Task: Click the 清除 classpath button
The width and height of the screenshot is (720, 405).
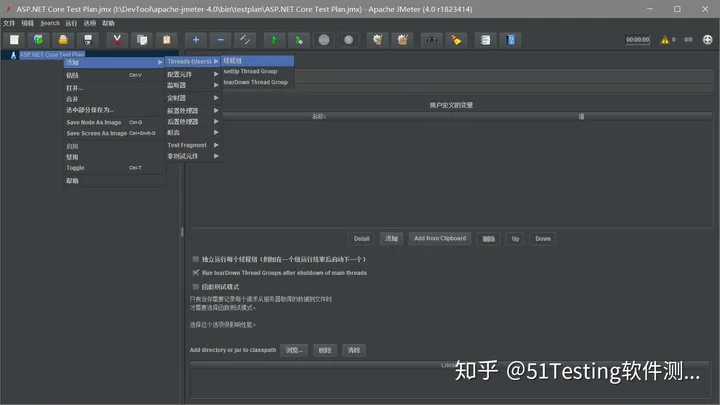Action: click(x=354, y=350)
